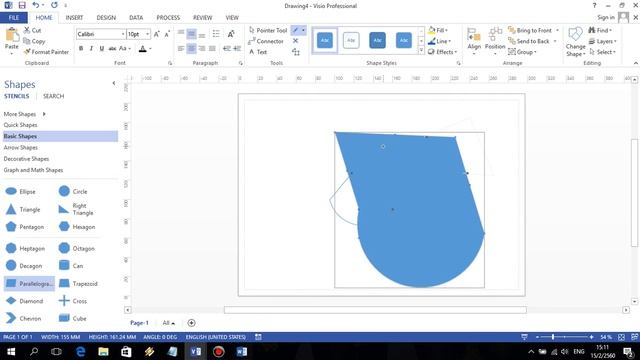Click Sign in link
The width and height of the screenshot is (640, 360).
tap(606, 17)
